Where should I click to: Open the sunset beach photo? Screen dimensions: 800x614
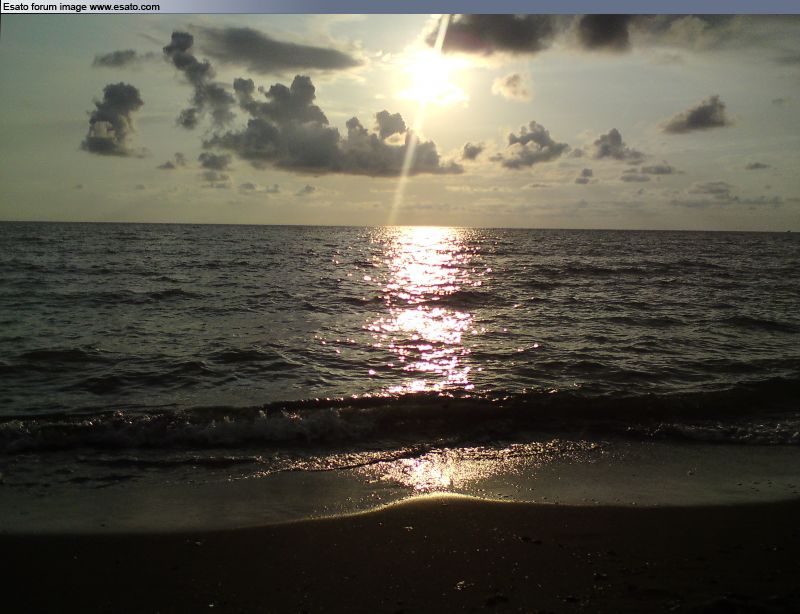(x=400, y=314)
